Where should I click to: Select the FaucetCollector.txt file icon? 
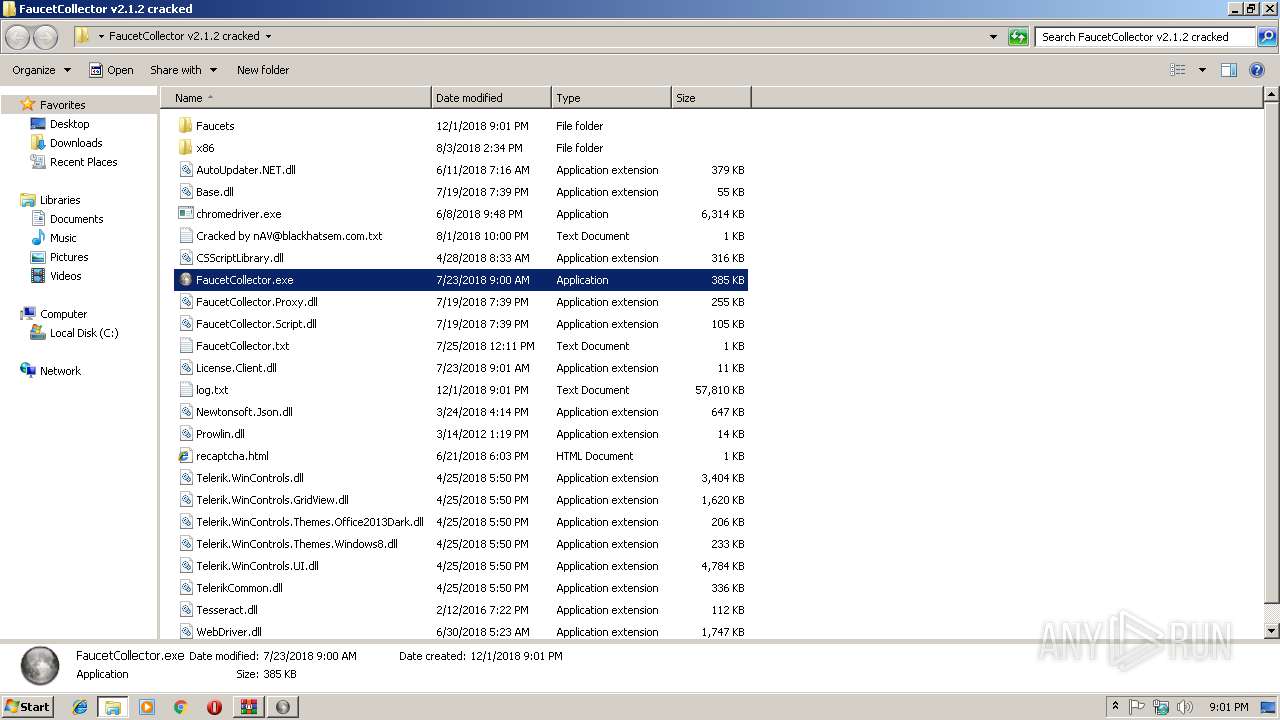(185, 346)
